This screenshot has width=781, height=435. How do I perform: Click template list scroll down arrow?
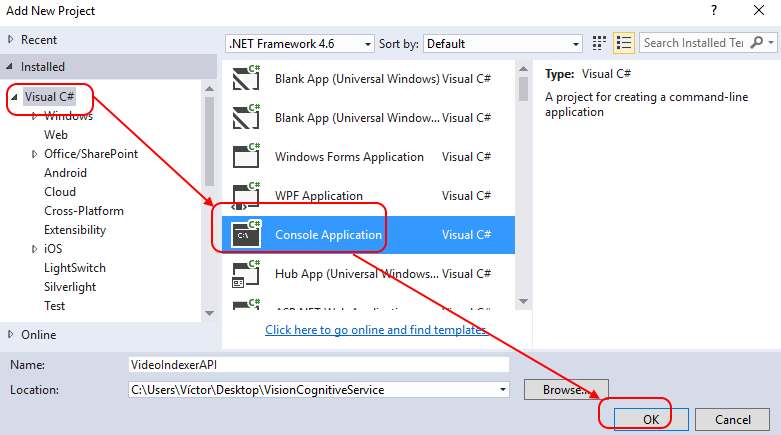tap(523, 301)
